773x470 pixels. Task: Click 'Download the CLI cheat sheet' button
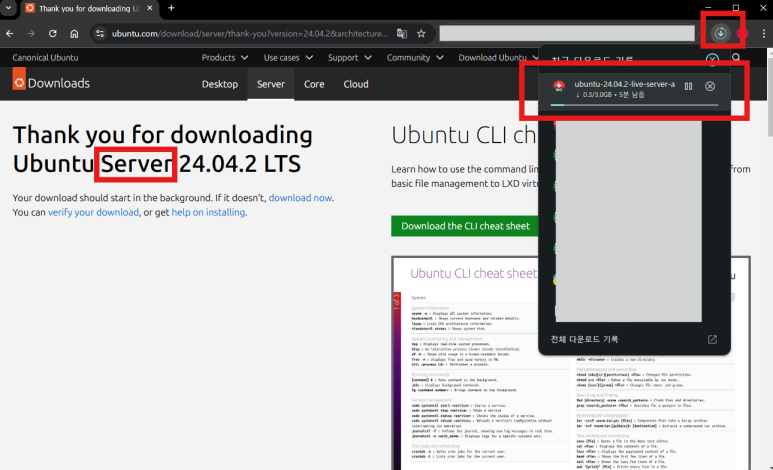[x=465, y=226]
